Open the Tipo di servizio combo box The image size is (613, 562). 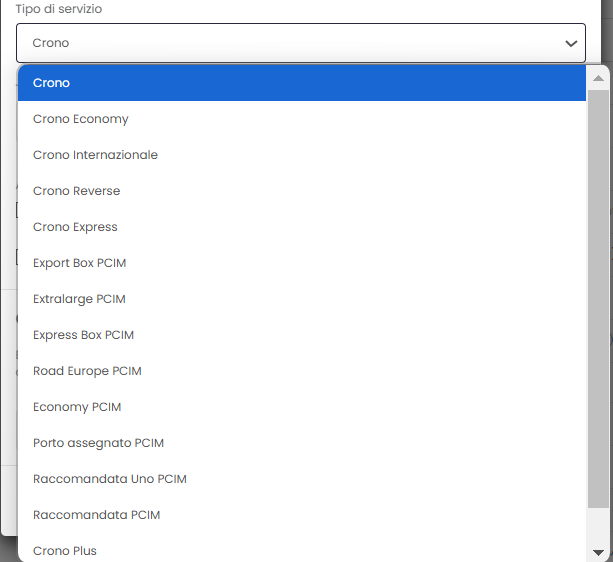[x=301, y=43]
